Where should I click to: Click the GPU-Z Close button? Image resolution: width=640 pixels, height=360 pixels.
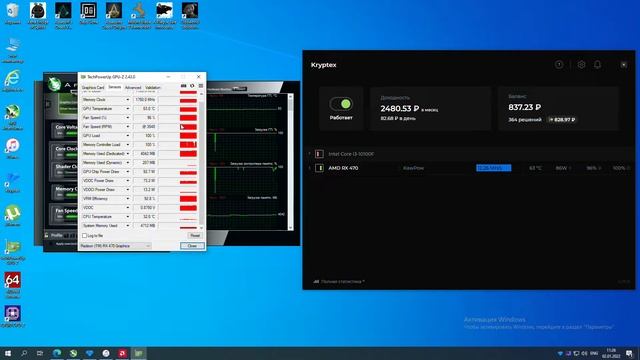tap(192, 246)
